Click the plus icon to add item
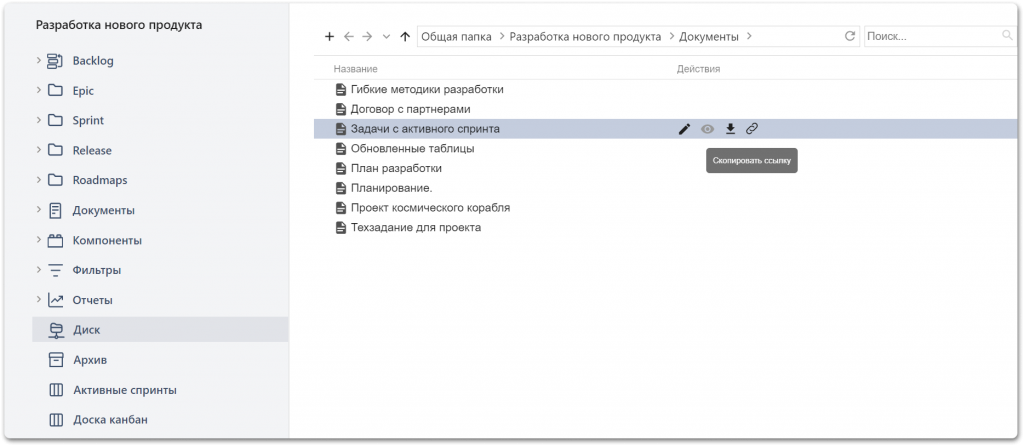 (330, 37)
